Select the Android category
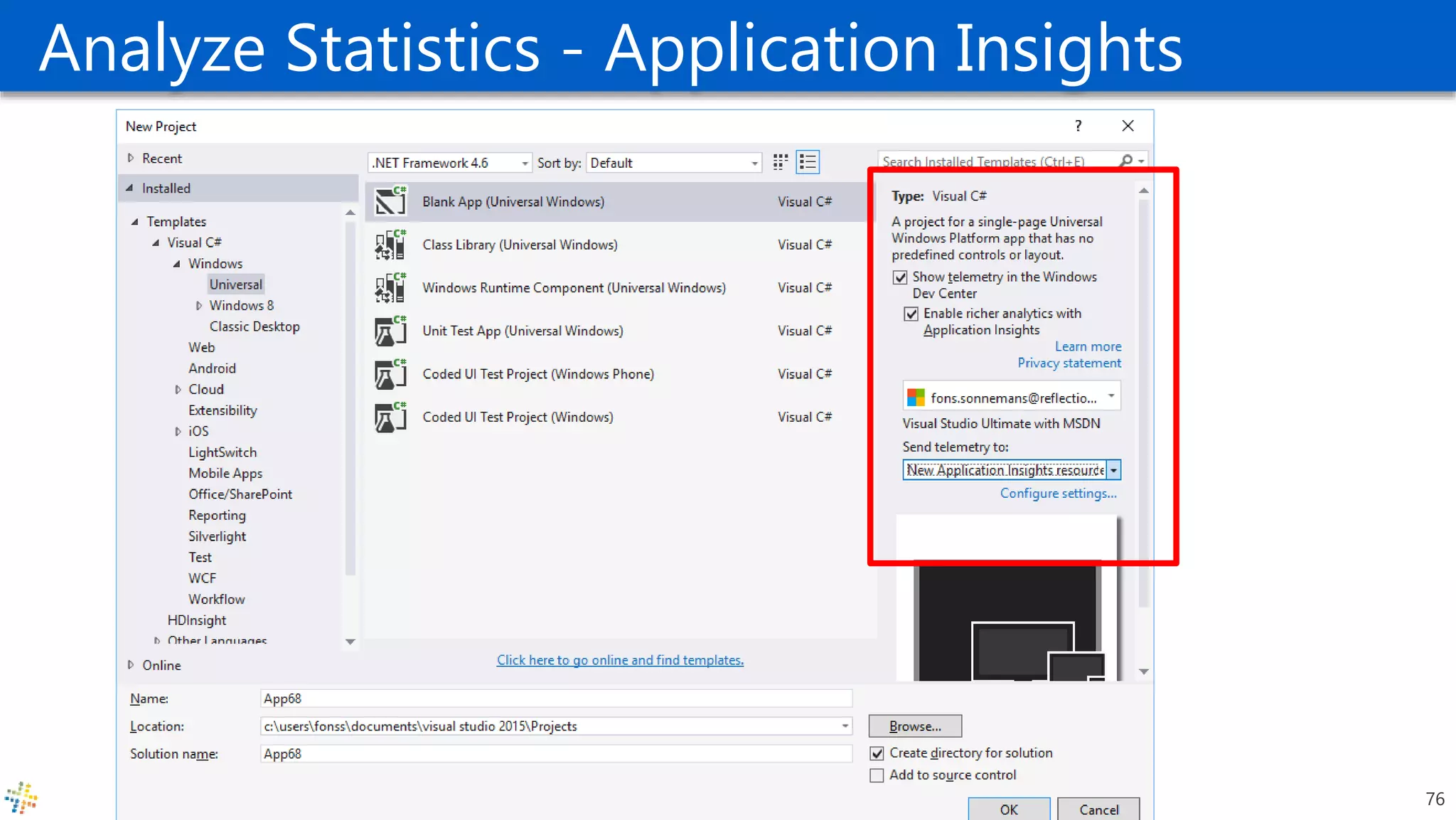Viewport: 1456px width, 820px height. [212, 368]
